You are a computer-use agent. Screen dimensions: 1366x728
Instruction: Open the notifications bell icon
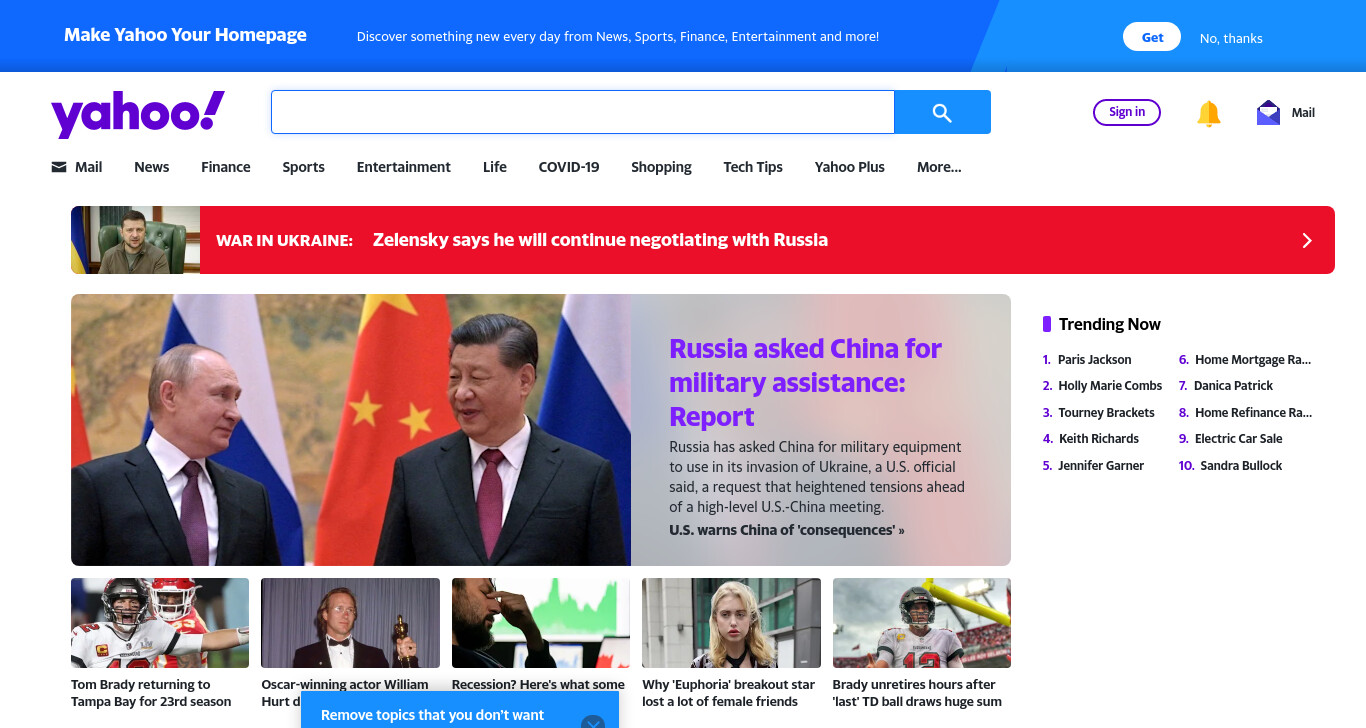pyautogui.click(x=1209, y=113)
